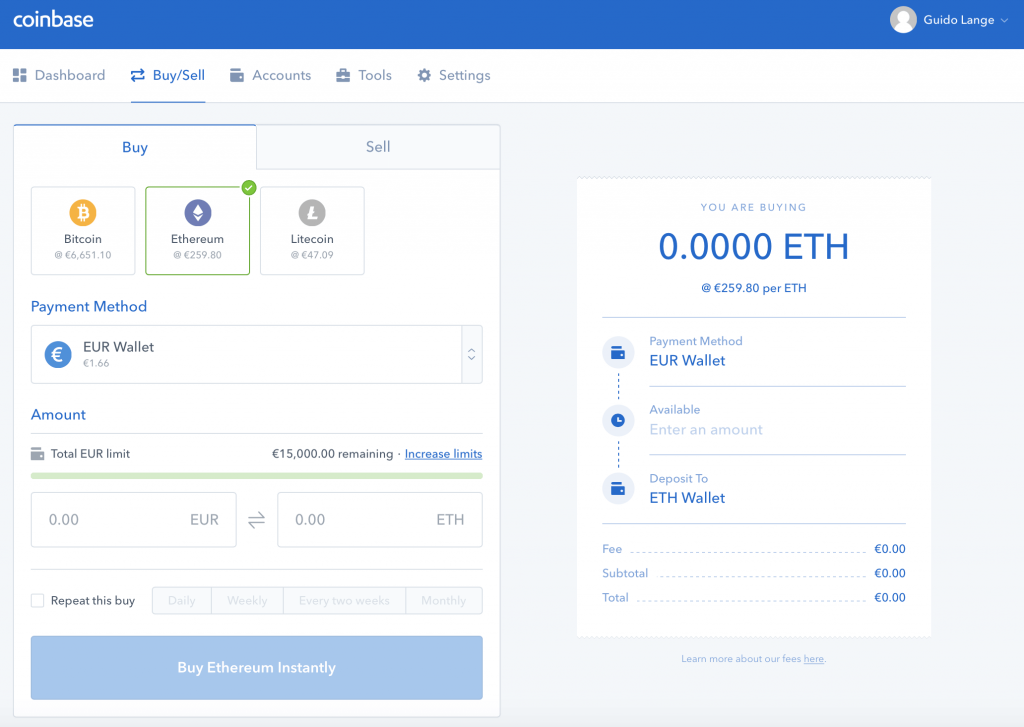Screen dimensions: 1024x727
Task: Click the Litecoin coin icon
Action: 312,212
